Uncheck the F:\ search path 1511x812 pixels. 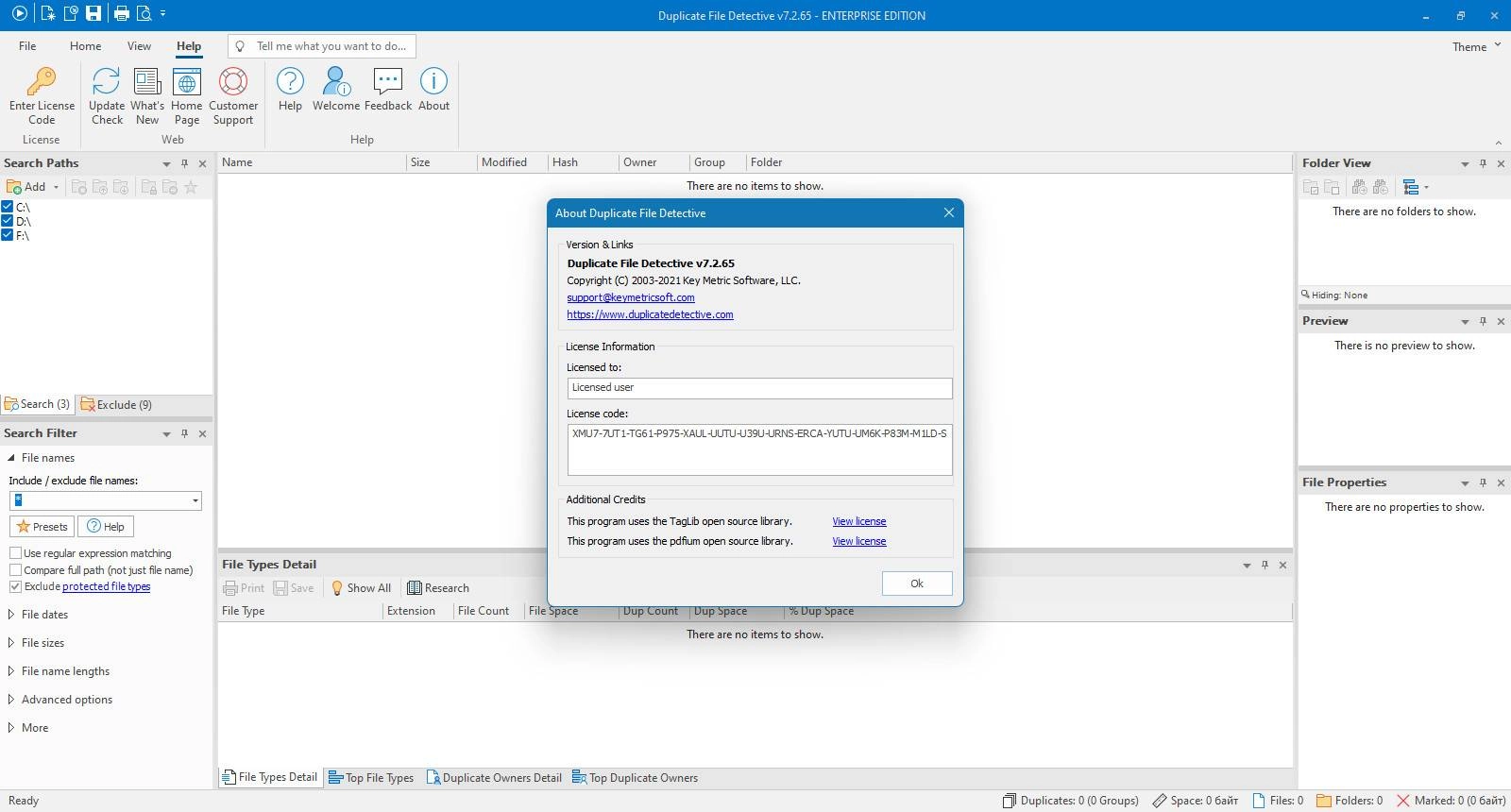coord(8,235)
